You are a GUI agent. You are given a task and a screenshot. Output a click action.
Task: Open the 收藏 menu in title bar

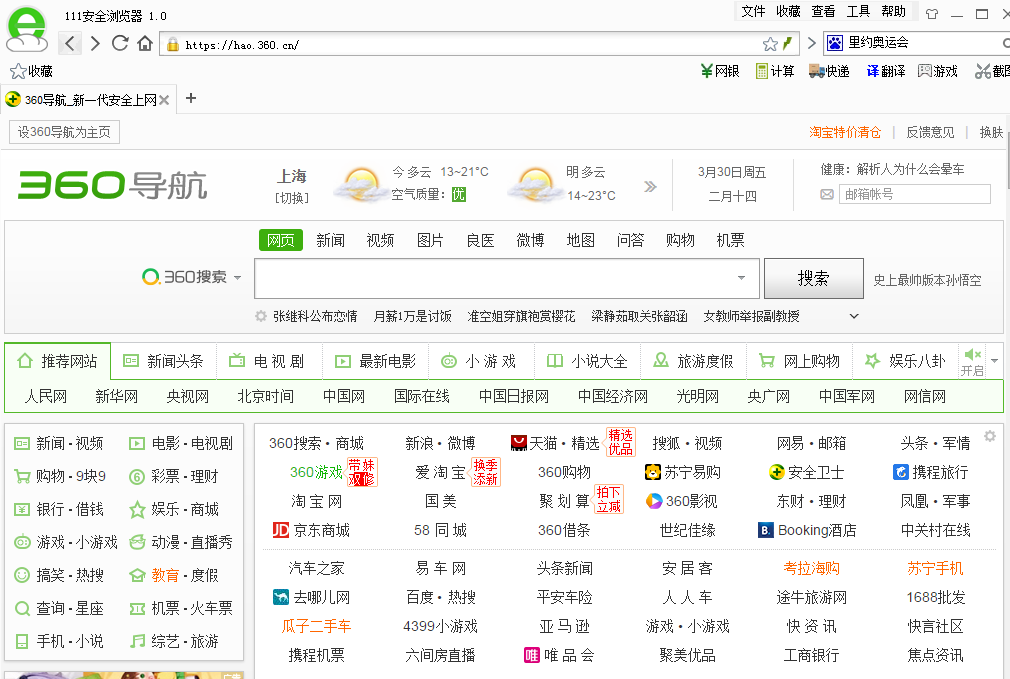point(788,11)
